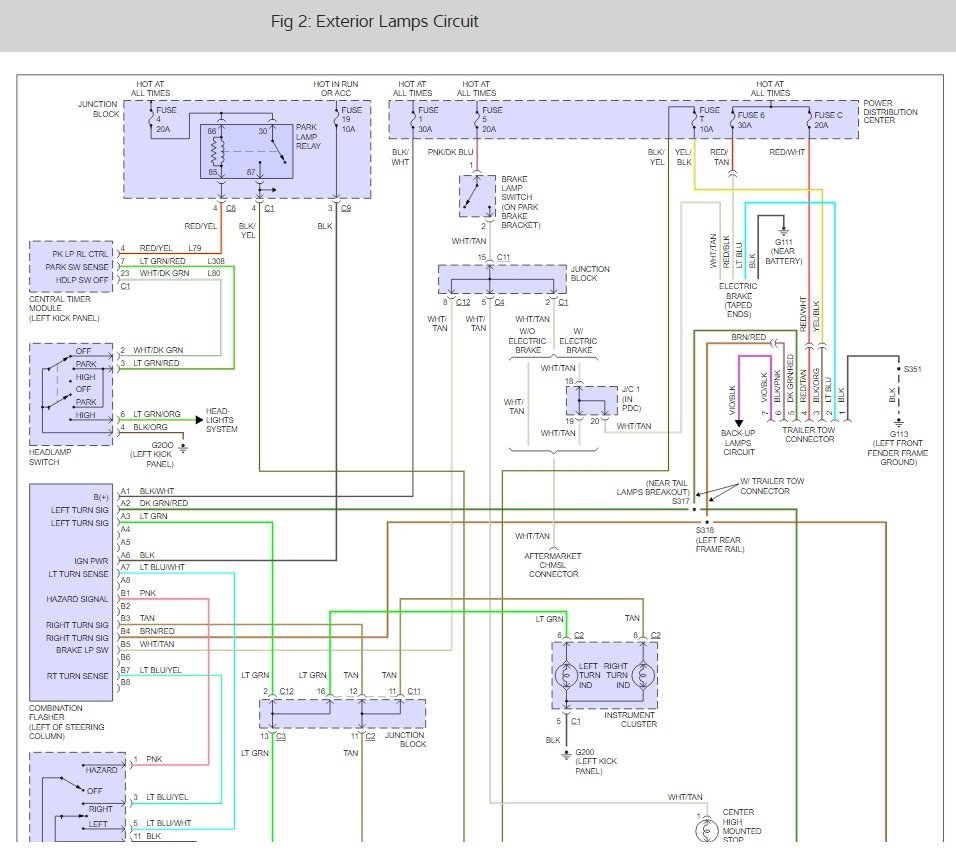This screenshot has width=956, height=856.
Task: Click the 'PK LP RL CTRL' pin label
Action: click(80, 254)
